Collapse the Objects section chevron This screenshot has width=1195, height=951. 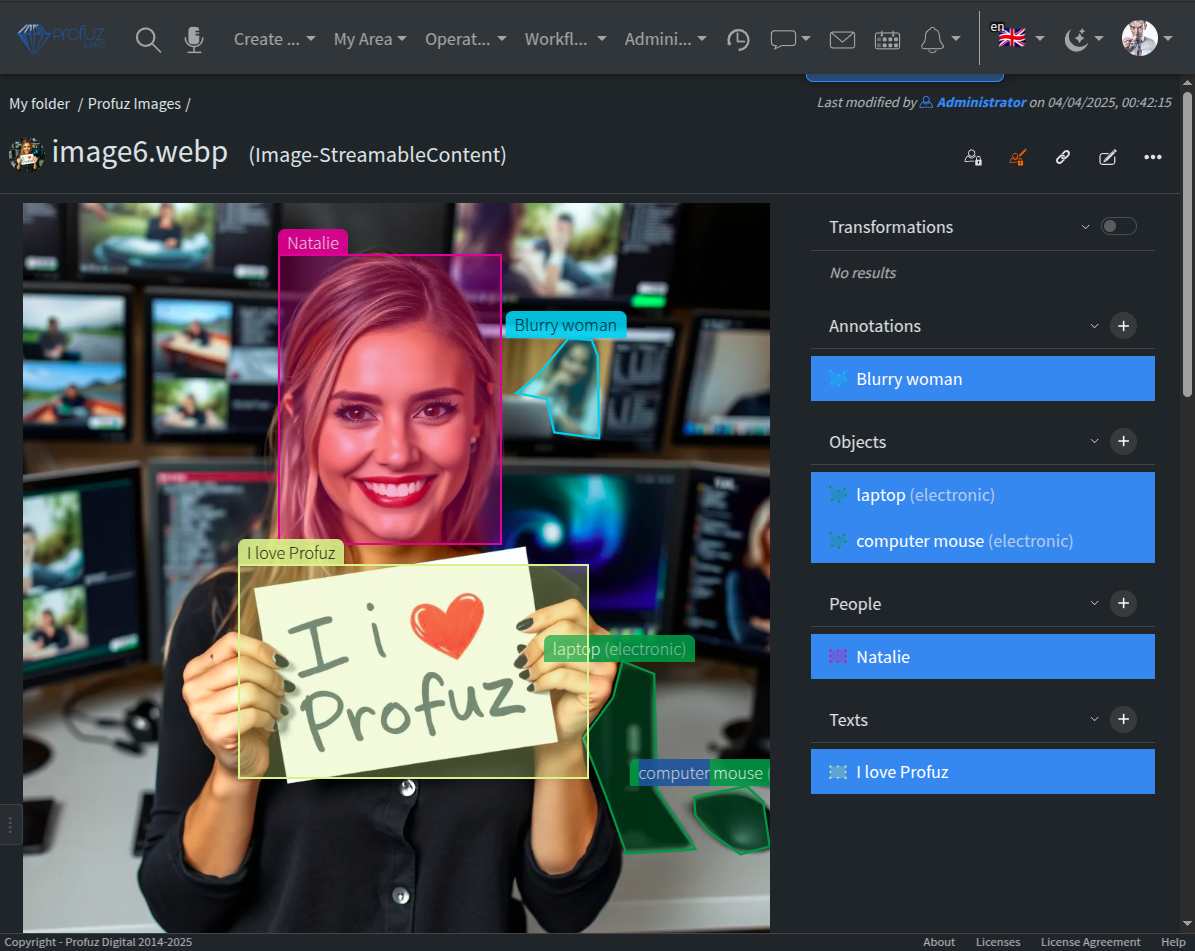[1094, 442]
